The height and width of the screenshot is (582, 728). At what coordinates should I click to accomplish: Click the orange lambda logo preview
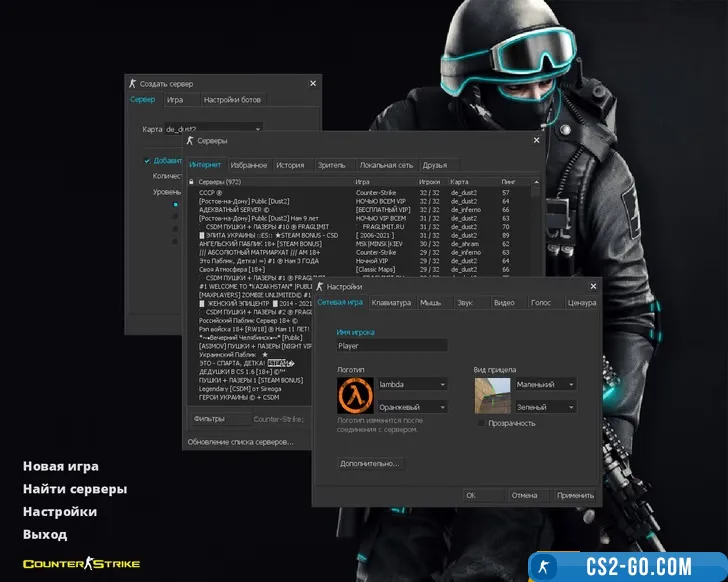355,396
